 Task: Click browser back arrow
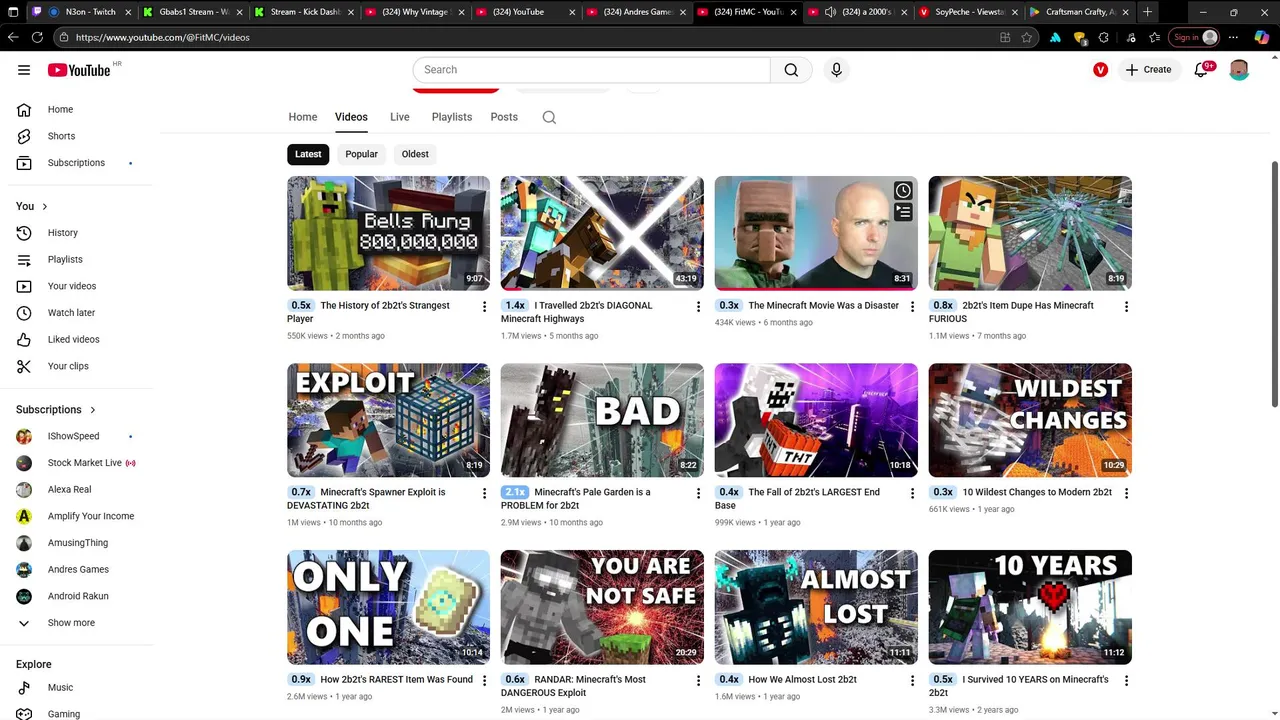13,37
